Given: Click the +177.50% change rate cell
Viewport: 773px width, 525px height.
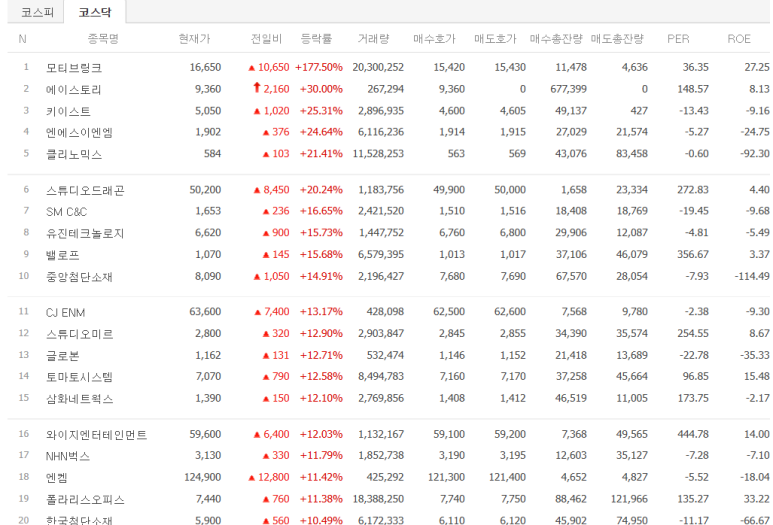Looking at the screenshot, I should tap(319, 67).
